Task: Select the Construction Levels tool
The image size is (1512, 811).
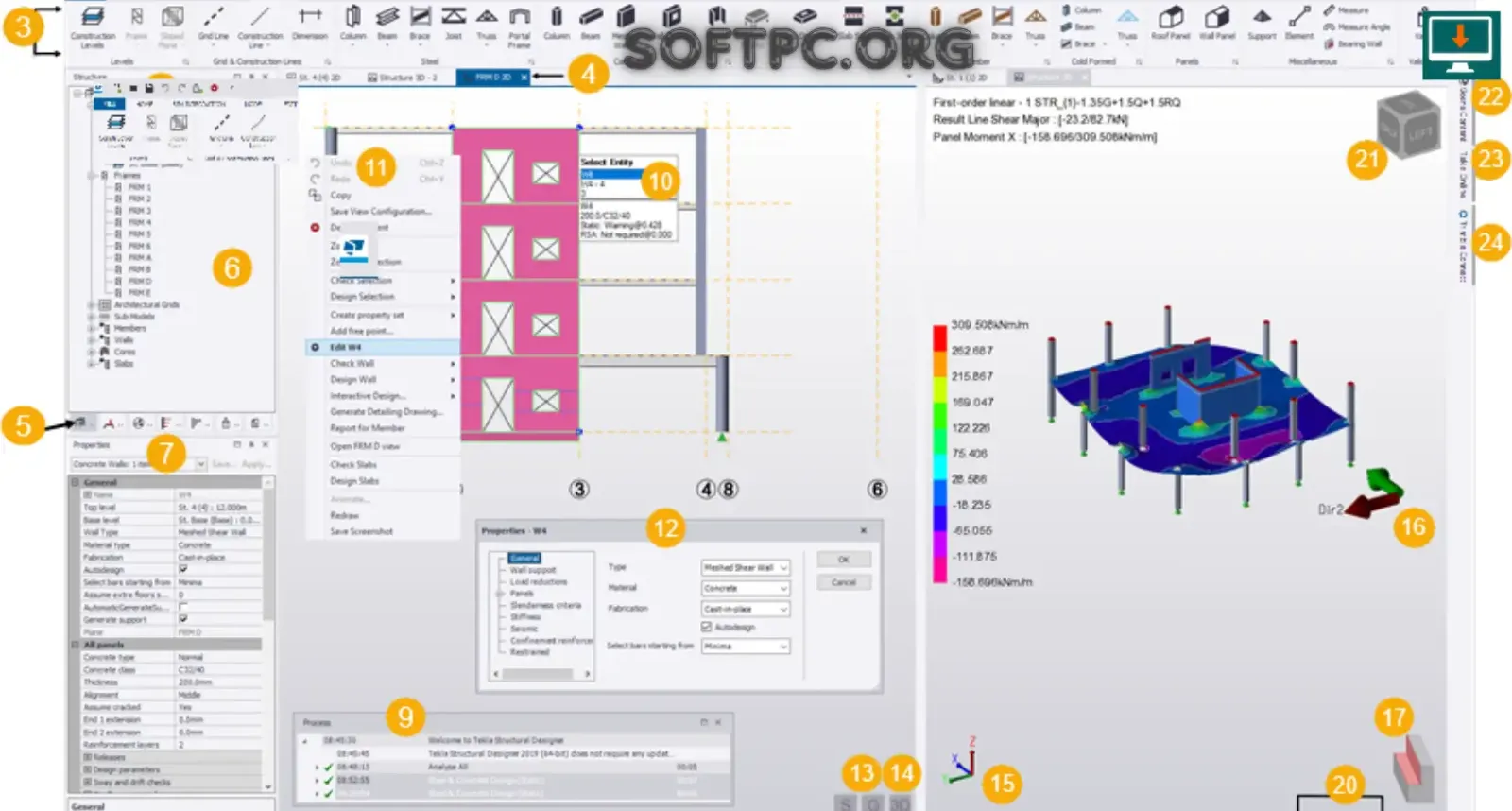Action: [93, 26]
